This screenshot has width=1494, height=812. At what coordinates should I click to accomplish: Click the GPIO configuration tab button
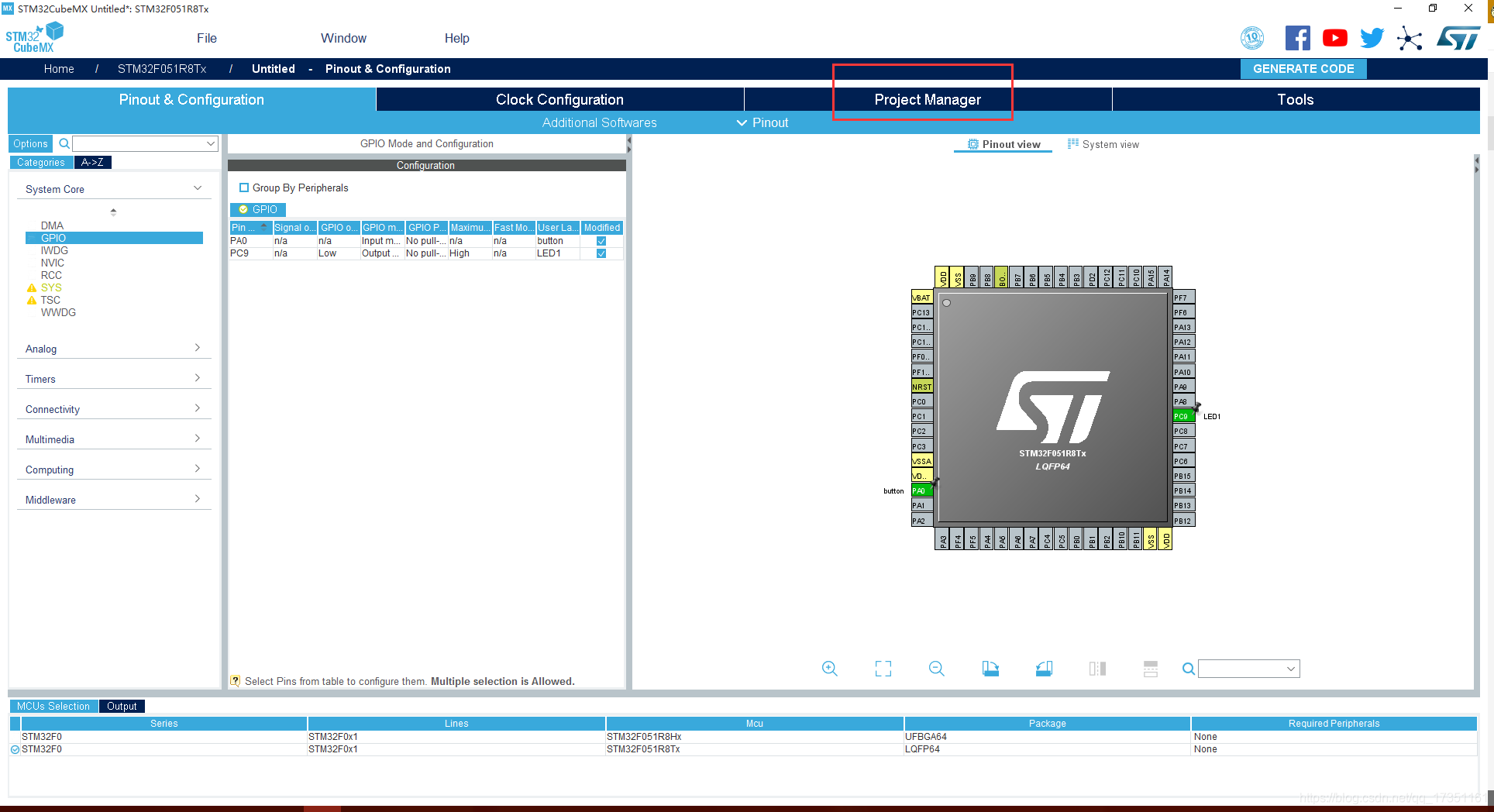258,209
